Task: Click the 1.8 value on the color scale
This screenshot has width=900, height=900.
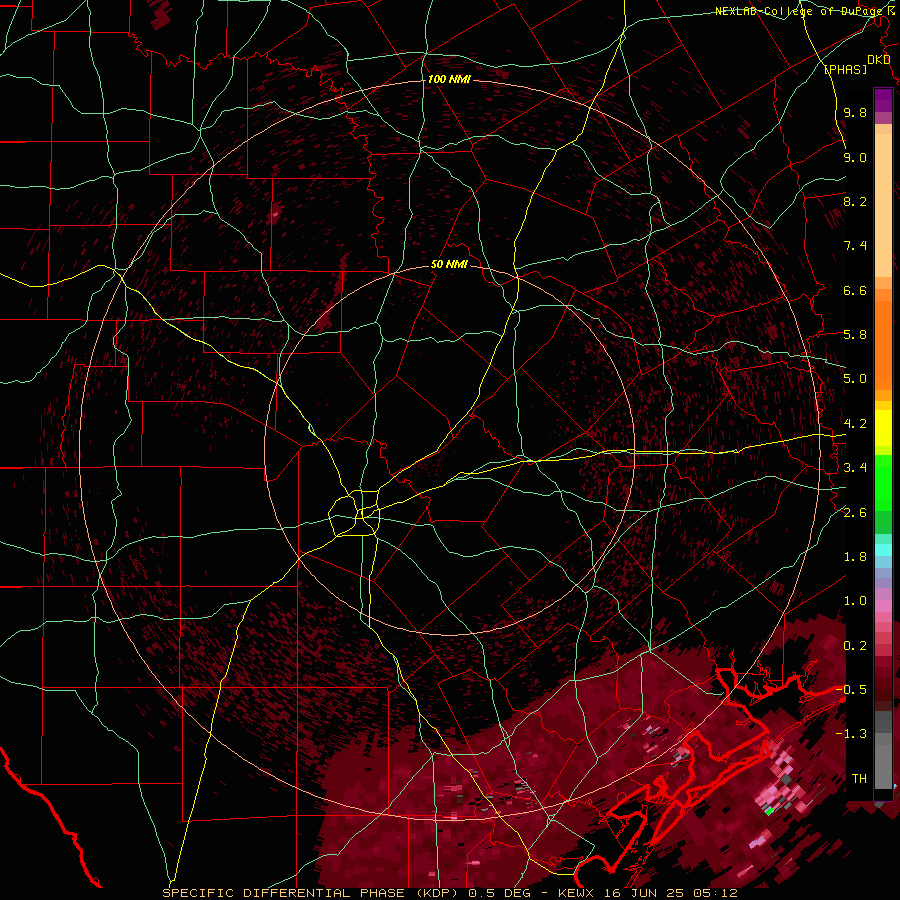Action: [x=855, y=557]
